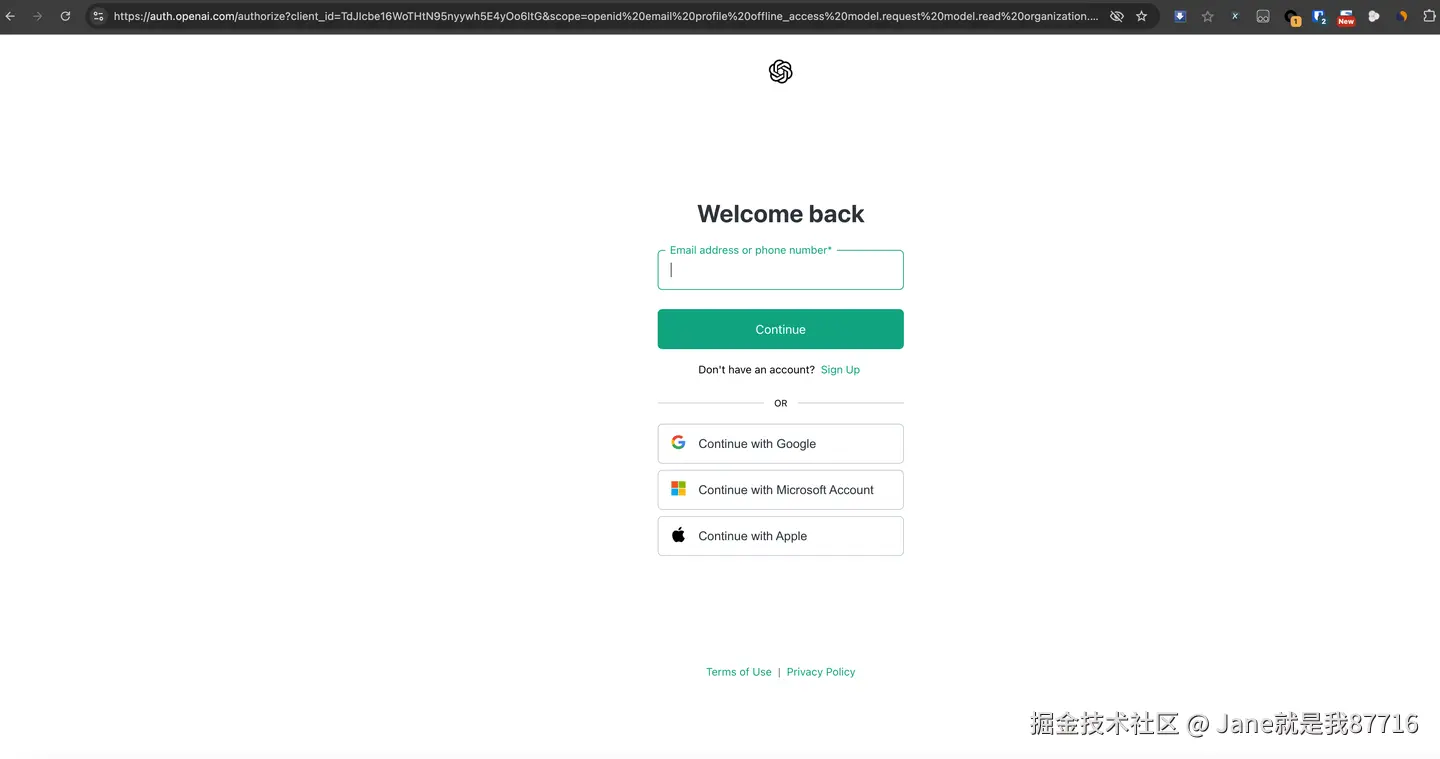Open the white circles extension icon
The image size is (1440, 759).
[x=1374, y=16]
